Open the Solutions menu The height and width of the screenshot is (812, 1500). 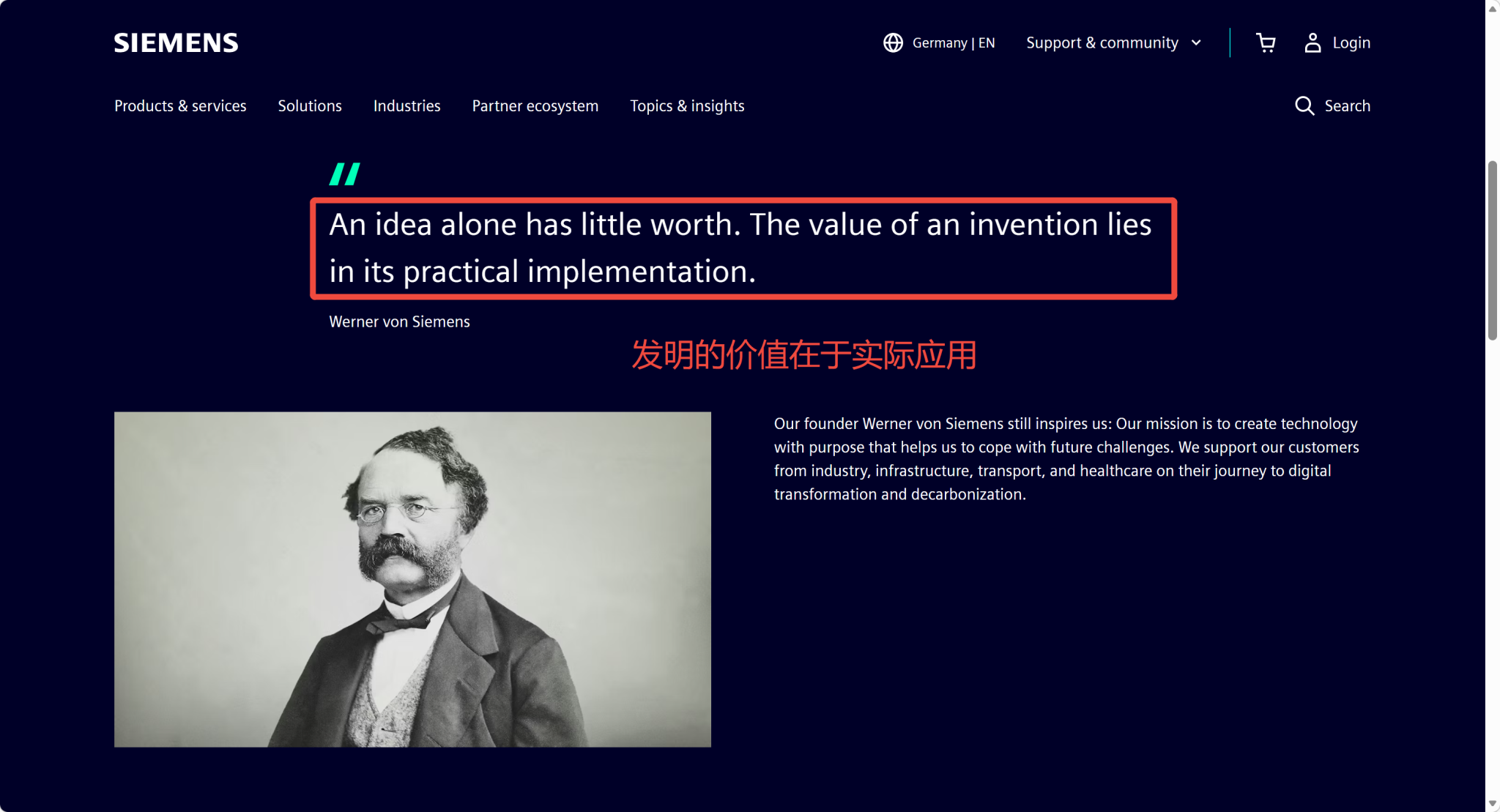pyautogui.click(x=310, y=106)
